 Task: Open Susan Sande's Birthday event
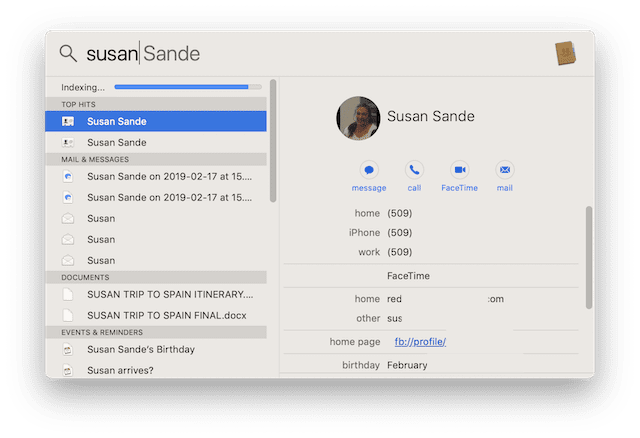[140, 349]
